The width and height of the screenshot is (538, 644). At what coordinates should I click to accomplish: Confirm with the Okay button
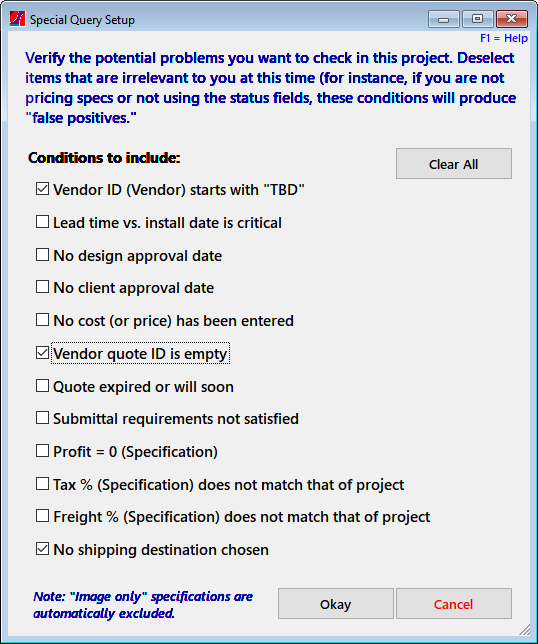[336, 604]
